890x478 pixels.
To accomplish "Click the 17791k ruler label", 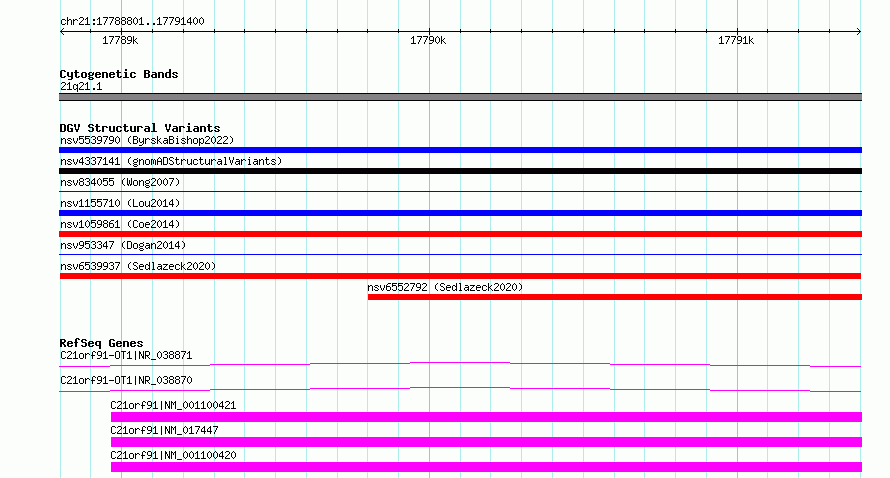I will (x=736, y=40).
